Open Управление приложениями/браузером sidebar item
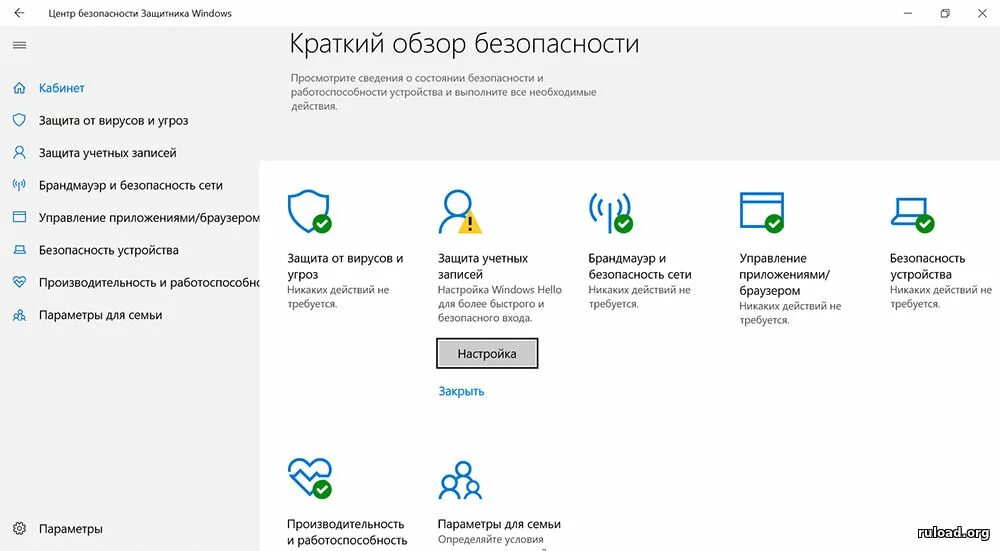 click(149, 217)
